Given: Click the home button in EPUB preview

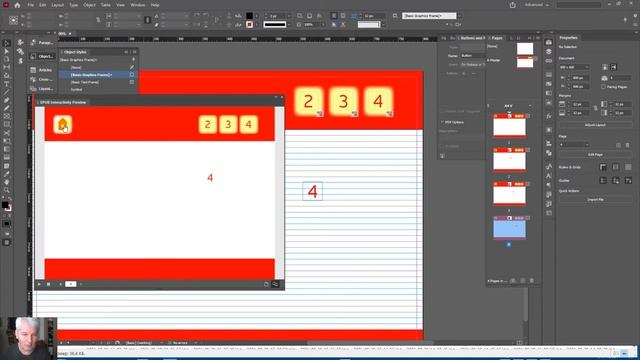Looking at the screenshot, I should point(62,124).
